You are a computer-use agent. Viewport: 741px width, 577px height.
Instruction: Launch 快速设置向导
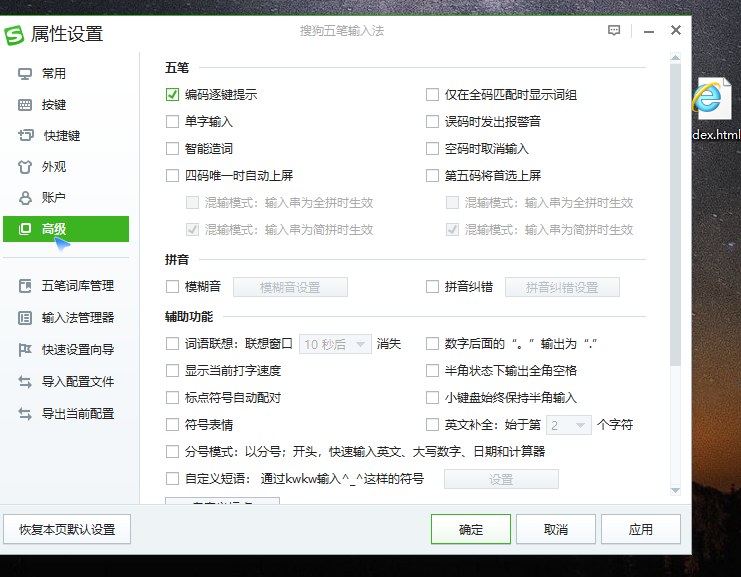[x=66, y=350]
